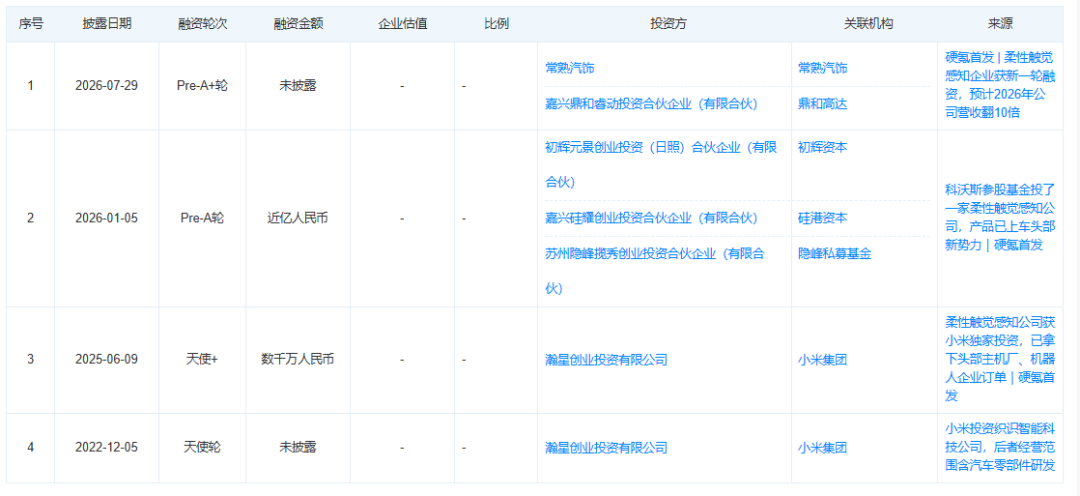This screenshot has height=496, width=1080.
Task: Select the Pre-A+轮 round cell
Action: point(202,86)
